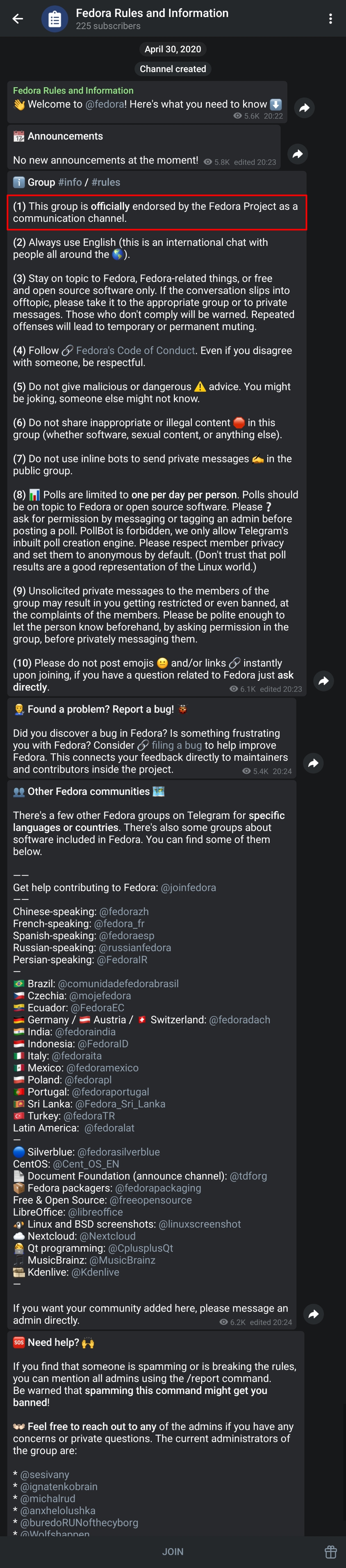Open the @fedoraindia group link

85,1032
